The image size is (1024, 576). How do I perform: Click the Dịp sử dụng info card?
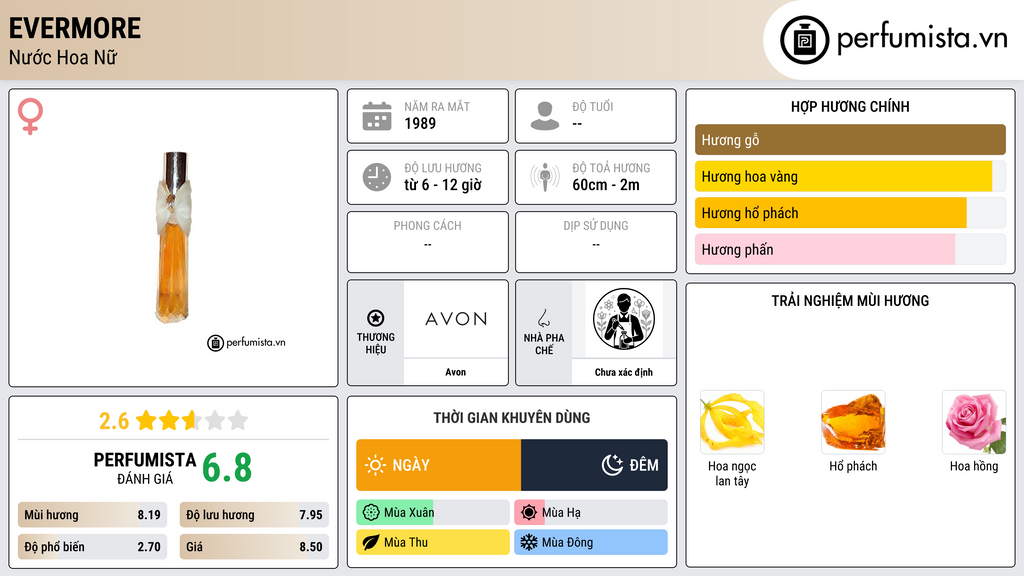point(596,242)
